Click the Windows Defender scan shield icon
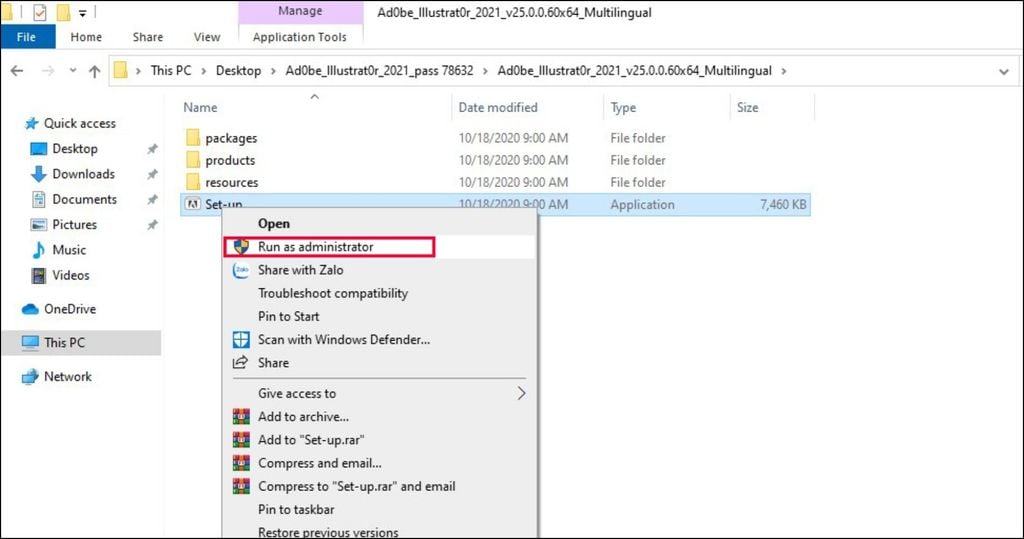Screen dimensions: 1024x539 pyautogui.click(x=240, y=340)
